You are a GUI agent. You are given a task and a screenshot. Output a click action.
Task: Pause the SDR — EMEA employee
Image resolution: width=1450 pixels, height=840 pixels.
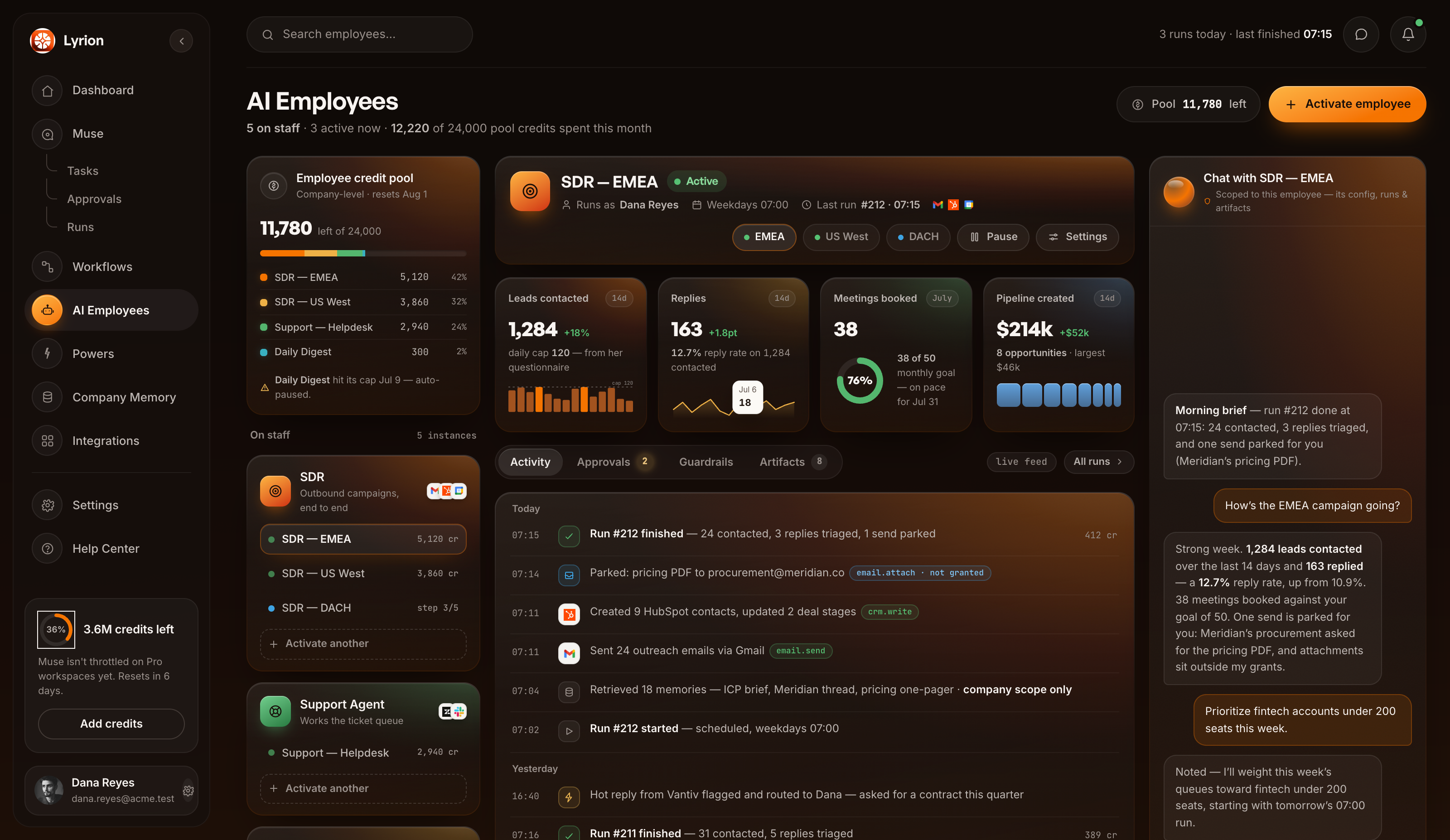[x=993, y=237]
